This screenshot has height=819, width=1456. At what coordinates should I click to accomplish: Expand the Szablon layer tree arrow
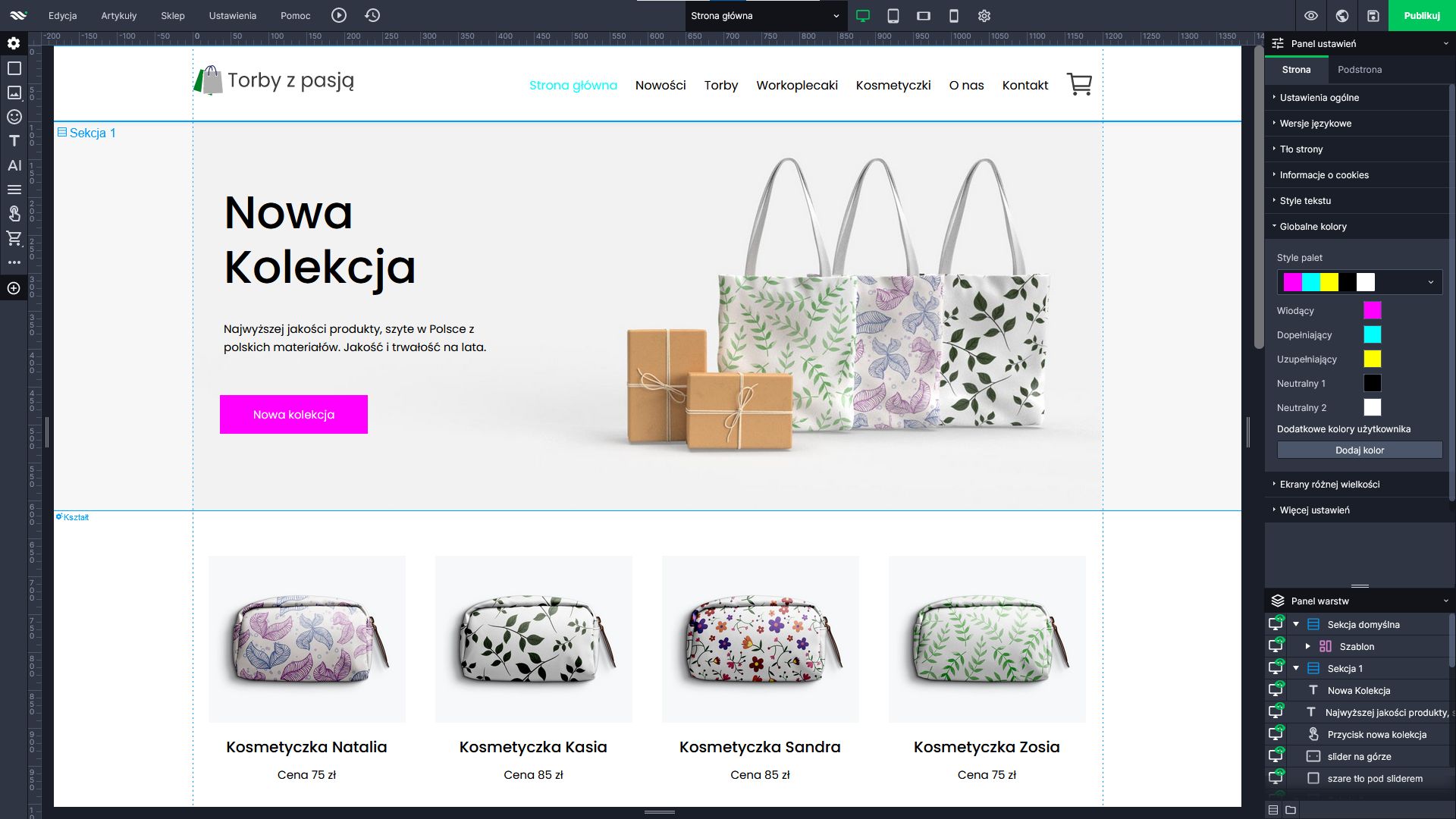pyautogui.click(x=1307, y=646)
